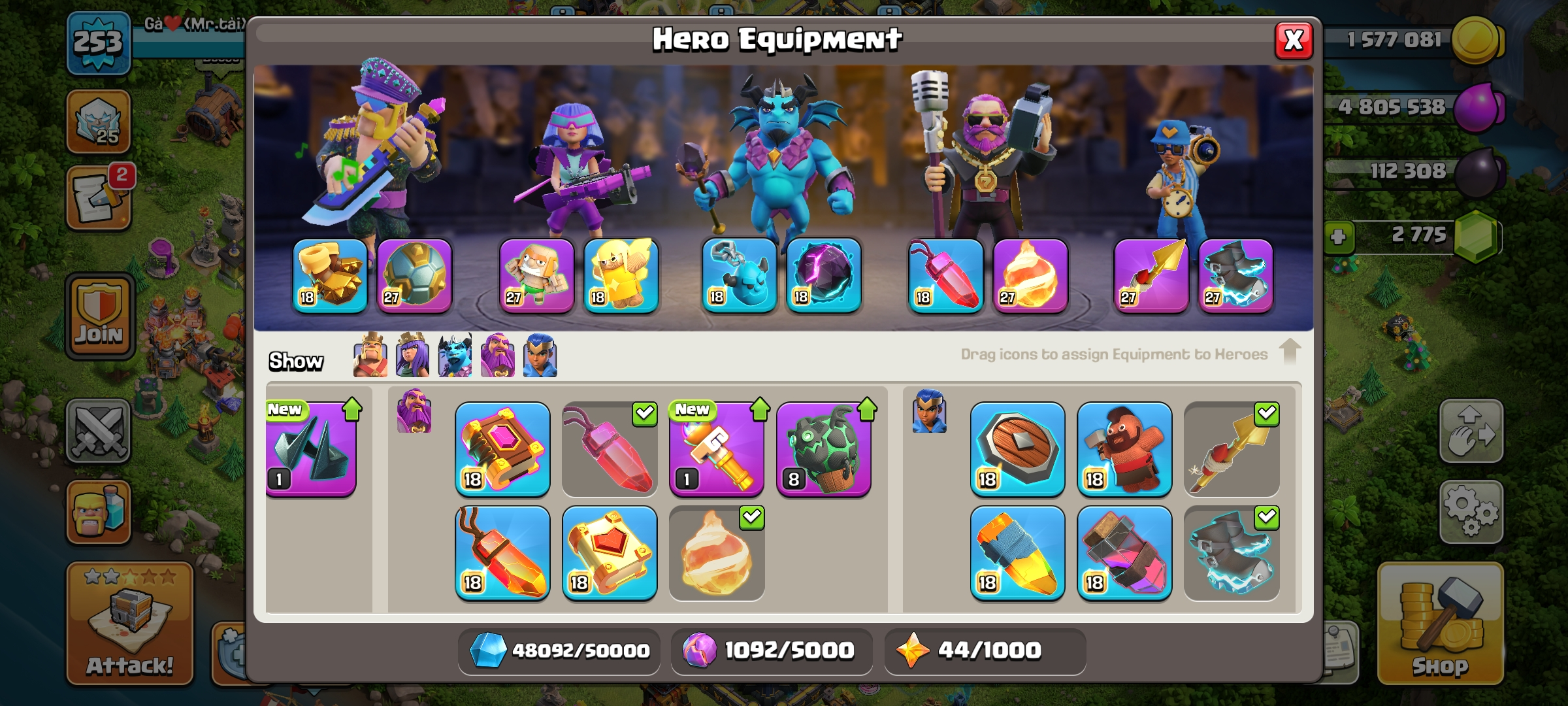This screenshot has height=706, width=1568.
Task: Open the Shop button
Action: 1440,623
